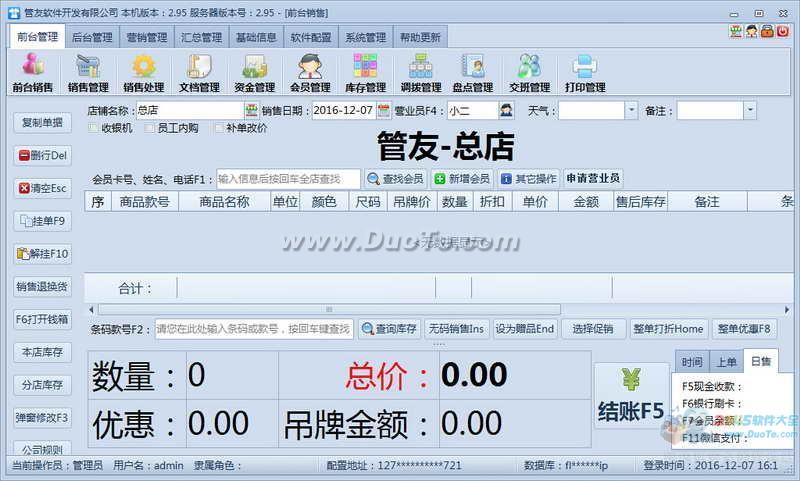Open 打印管理 printer icon

[x=585, y=72]
